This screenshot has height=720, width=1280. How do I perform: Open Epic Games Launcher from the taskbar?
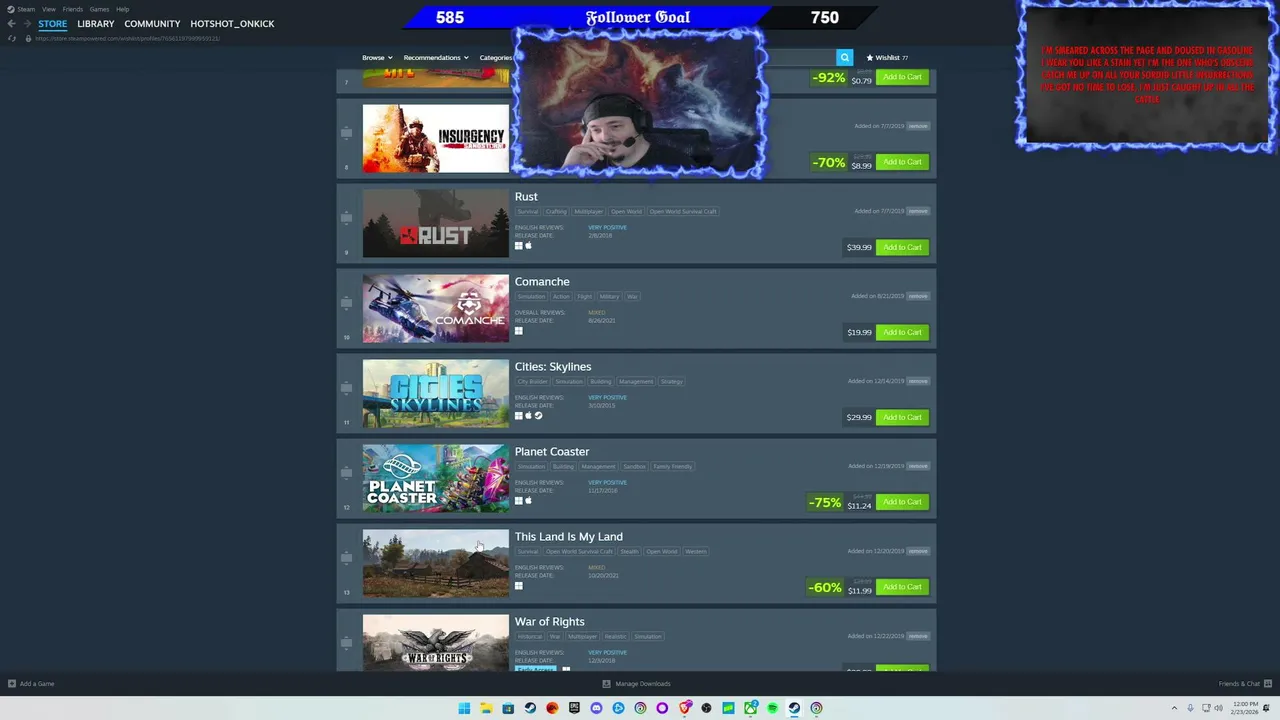coord(574,708)
